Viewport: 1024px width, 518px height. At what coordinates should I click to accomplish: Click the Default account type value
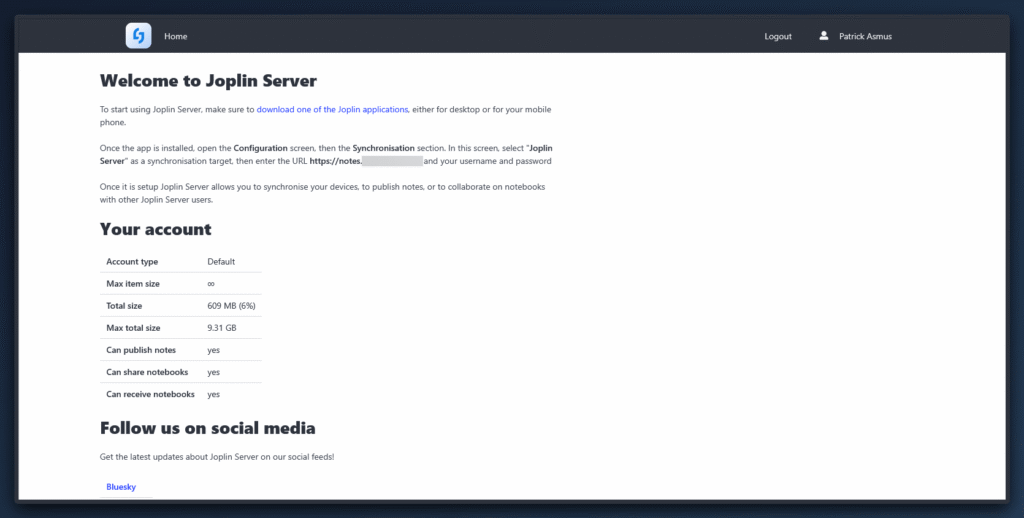point(221,262)
